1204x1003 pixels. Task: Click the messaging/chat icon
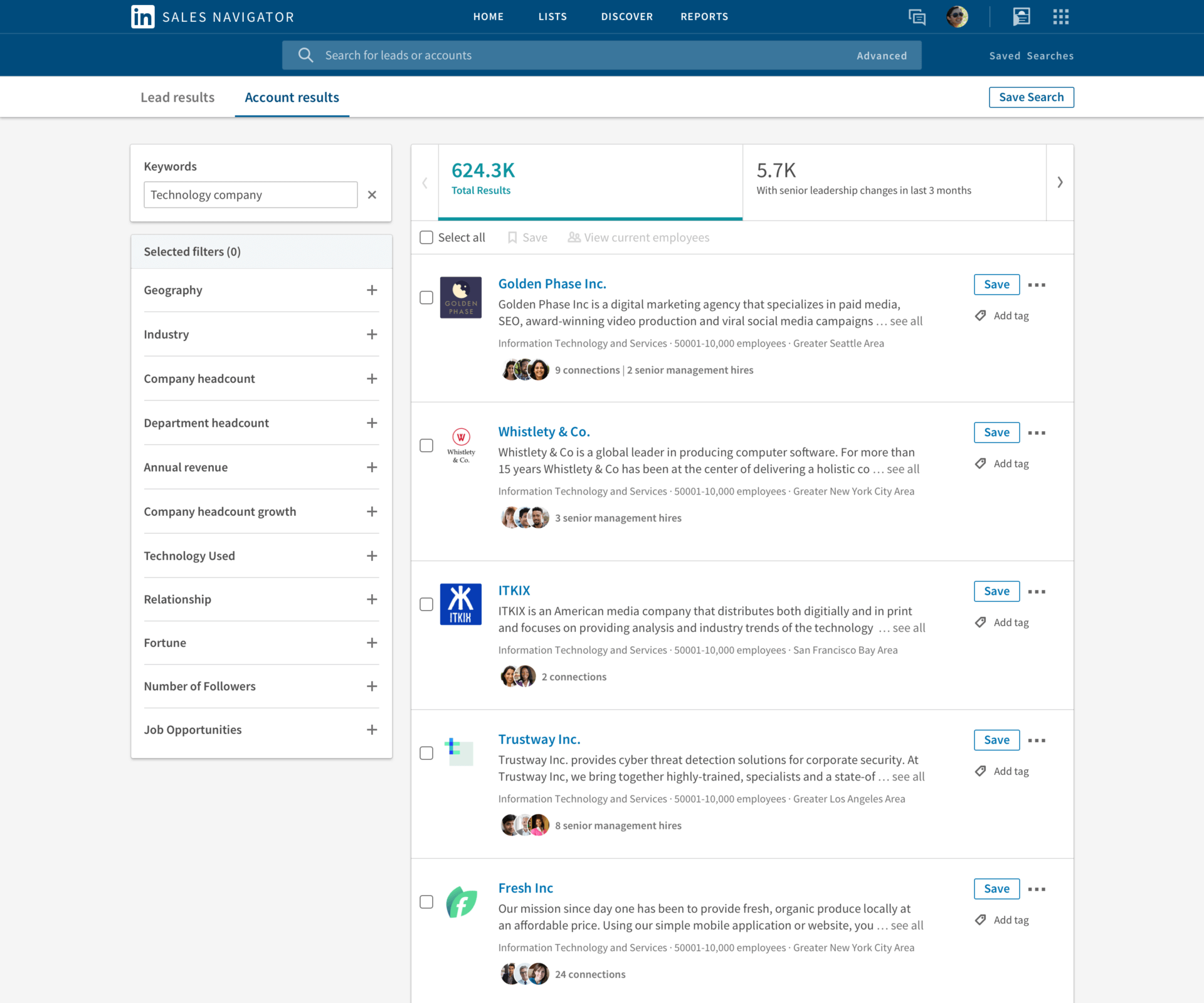(x=916, y=16)
